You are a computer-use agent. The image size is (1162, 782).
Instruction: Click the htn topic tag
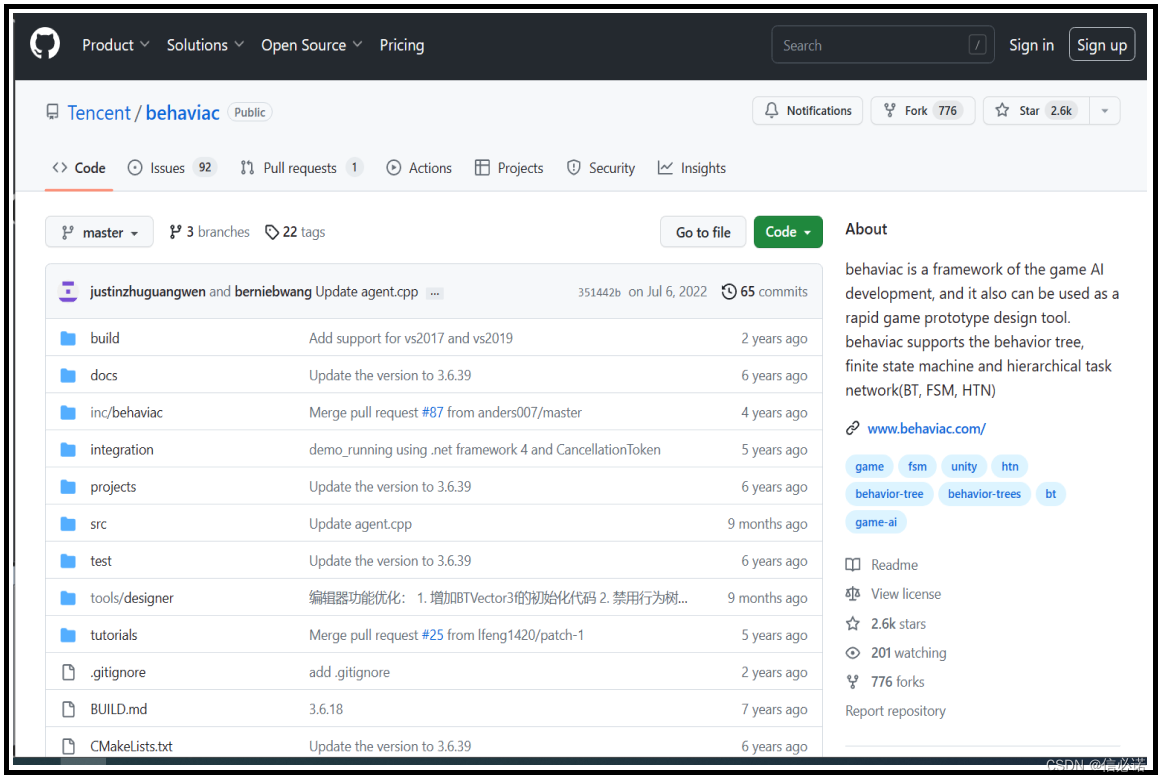1009,466
